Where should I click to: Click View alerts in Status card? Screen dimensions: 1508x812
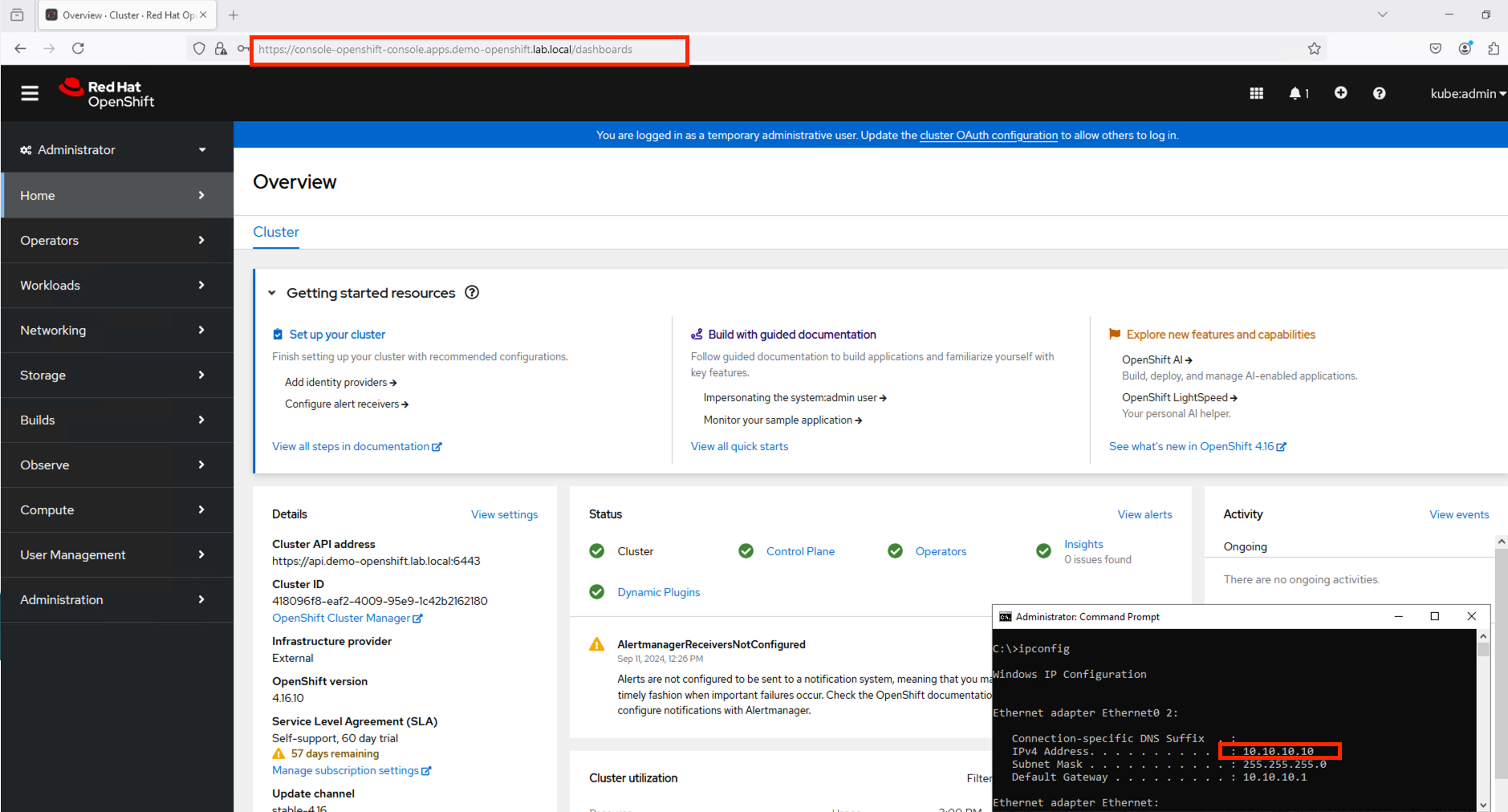pyautogui.click(x=1144, y=514)
